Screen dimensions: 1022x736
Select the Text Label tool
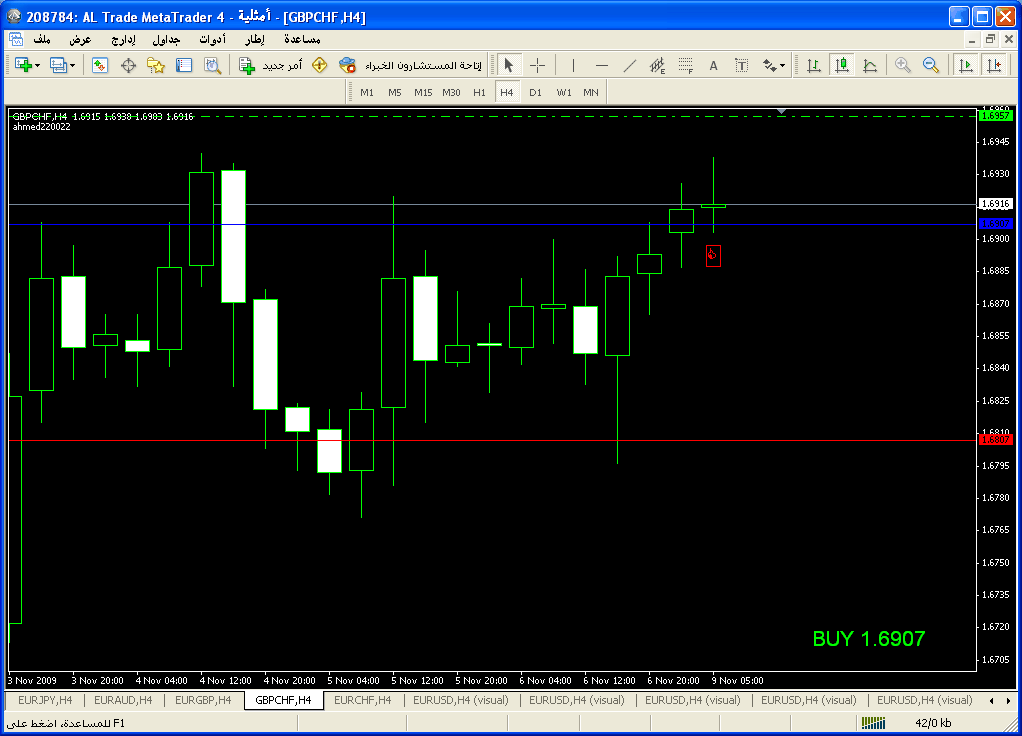[741, 65]
